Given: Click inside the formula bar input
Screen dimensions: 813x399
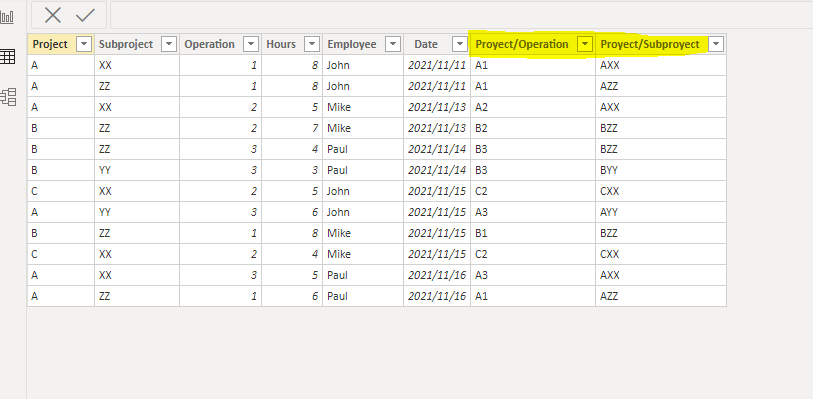Looking at the screenshot, I should (461, 15).
